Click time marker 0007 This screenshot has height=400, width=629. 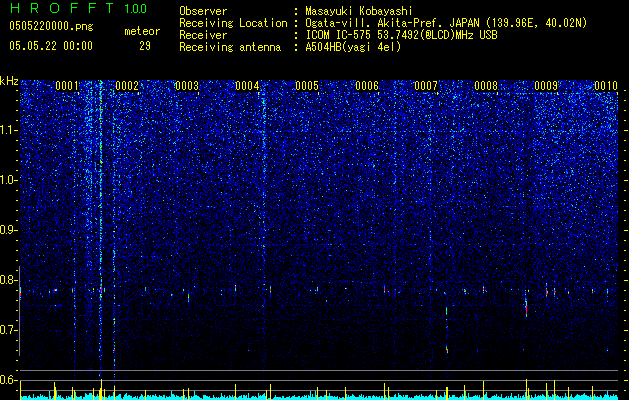426,86
